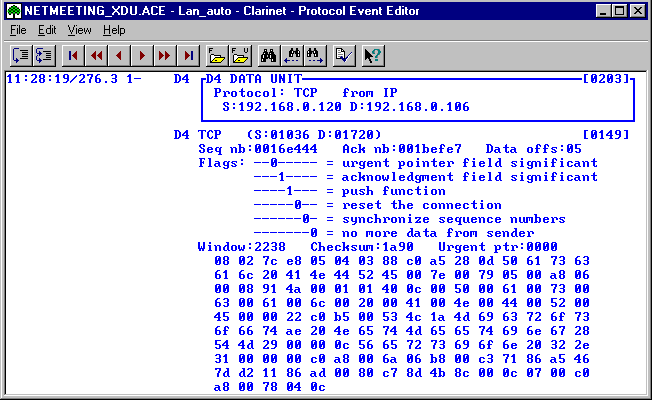Image resolution: width=652 pixels, height=400 pixels.
Task: Click the document checkmark icon
Action: click(344, 55)
